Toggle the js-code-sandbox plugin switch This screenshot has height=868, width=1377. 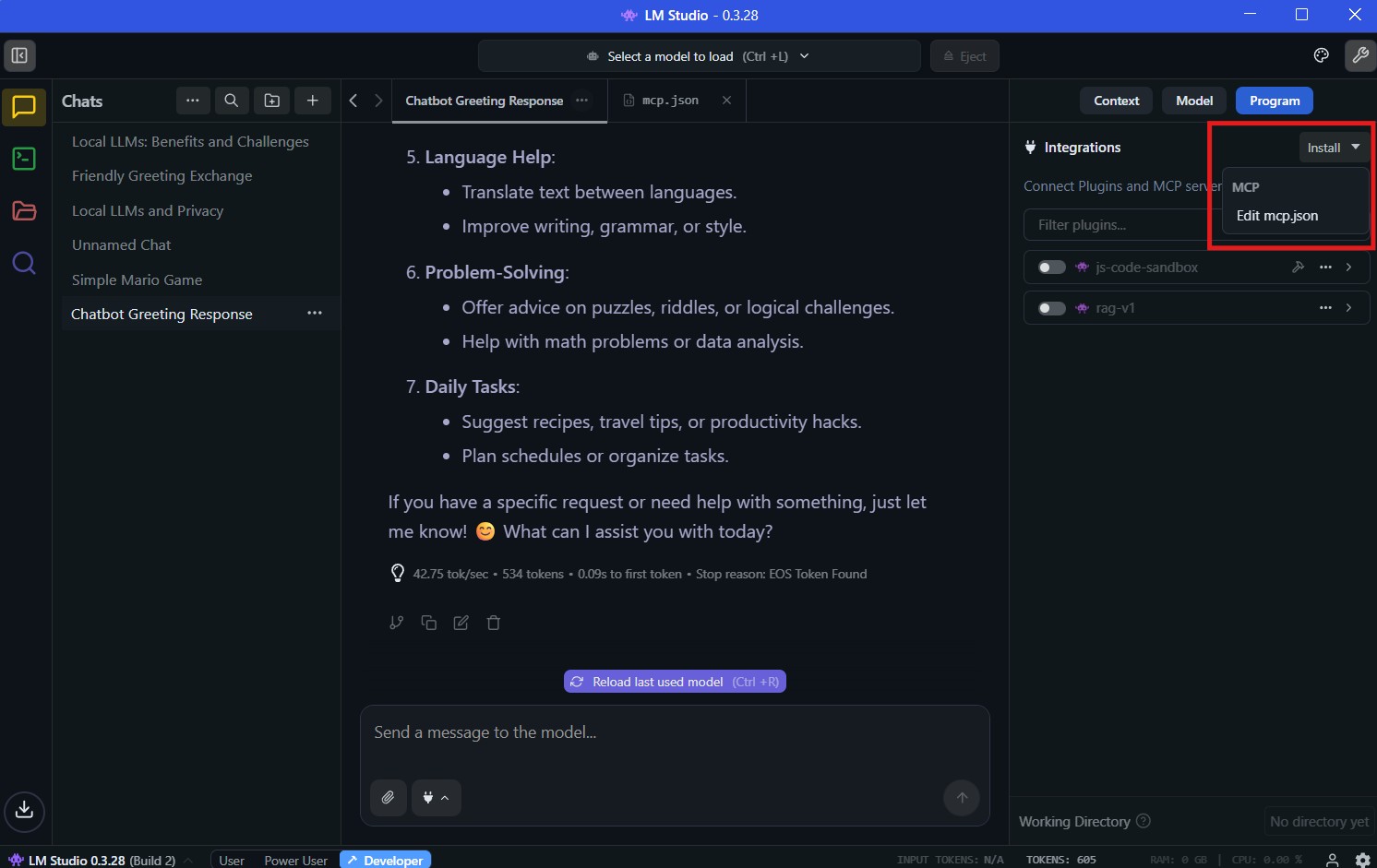coord(1051,268)
